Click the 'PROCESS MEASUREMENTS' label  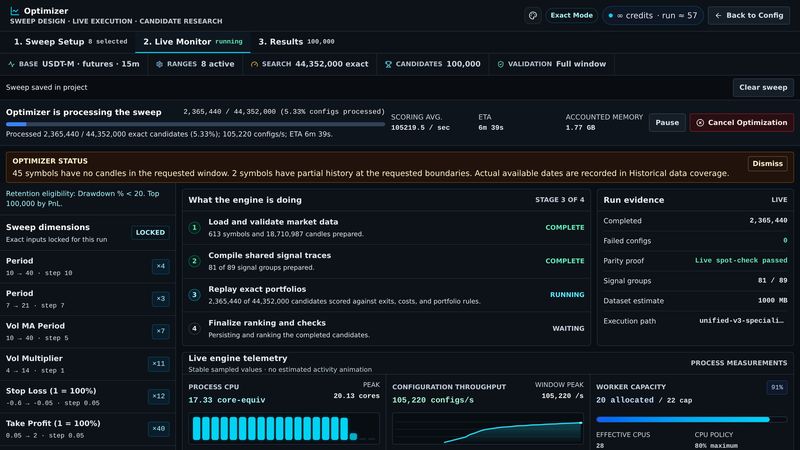coord(739,363)
